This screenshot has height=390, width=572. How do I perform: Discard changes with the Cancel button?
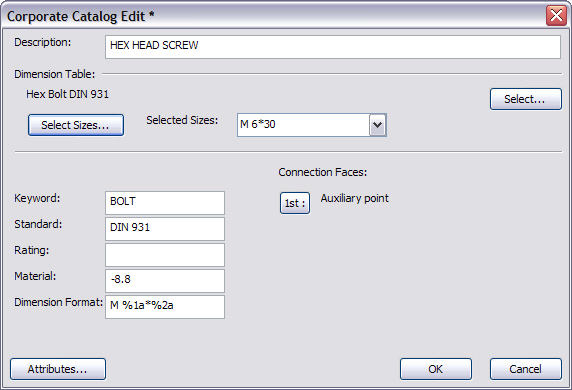[x=526, y=369]
